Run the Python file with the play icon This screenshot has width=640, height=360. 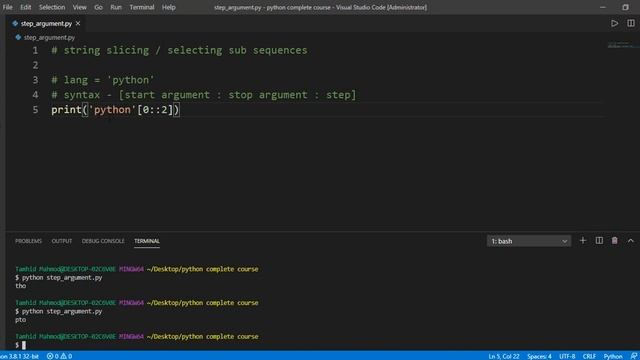(614, 24)
